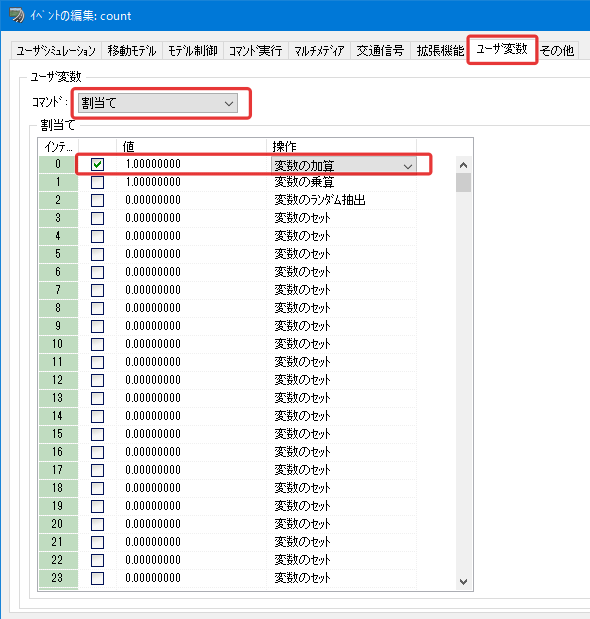590x619 pixels.
Task: Switch to the 交通信号 tab
Action: 380,51
